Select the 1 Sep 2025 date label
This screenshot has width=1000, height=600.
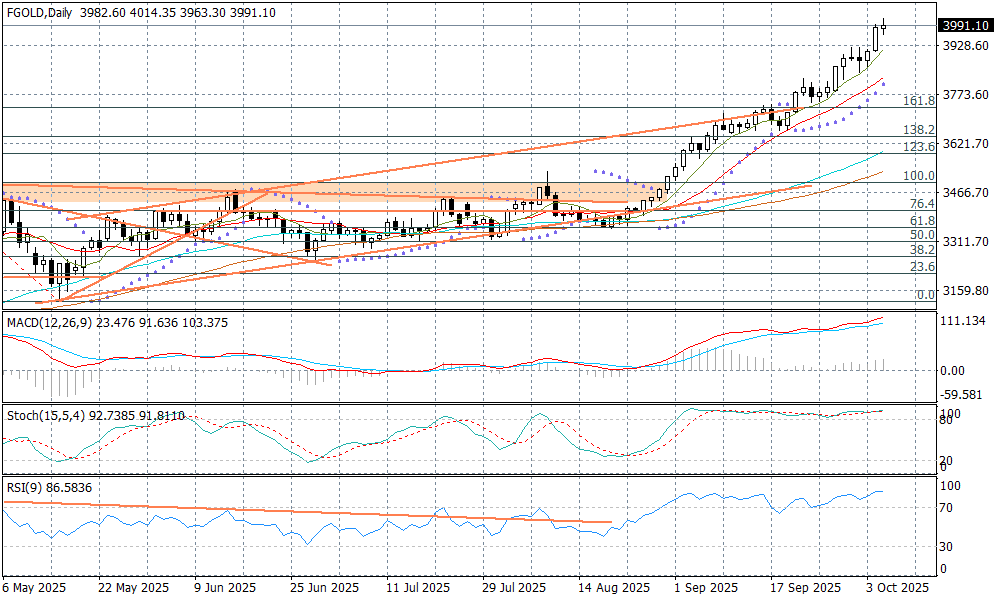(706, 588)
